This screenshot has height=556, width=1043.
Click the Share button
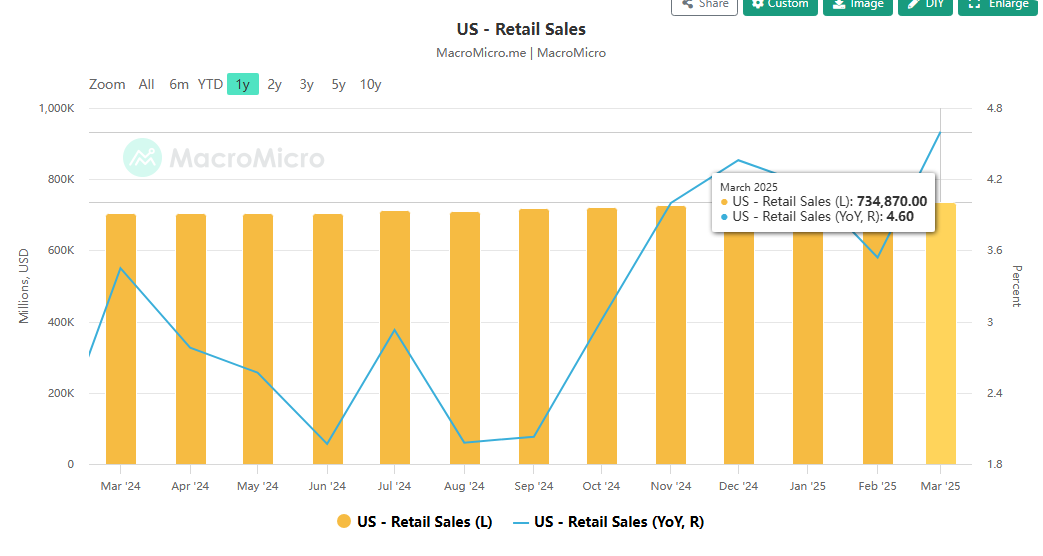pyautogui.click(x=704, y=5)
